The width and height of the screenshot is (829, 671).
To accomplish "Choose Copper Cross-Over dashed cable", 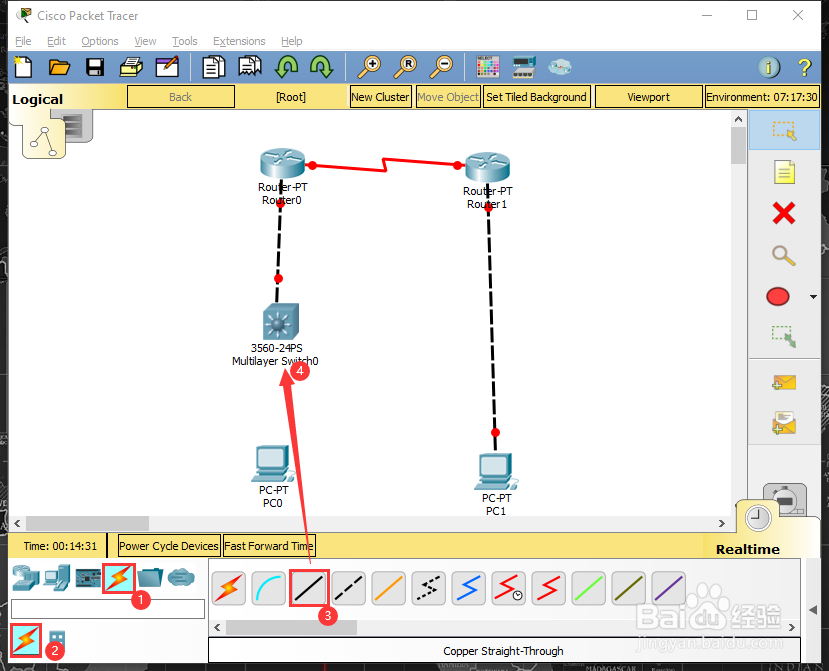I will (x=348, y=588).
